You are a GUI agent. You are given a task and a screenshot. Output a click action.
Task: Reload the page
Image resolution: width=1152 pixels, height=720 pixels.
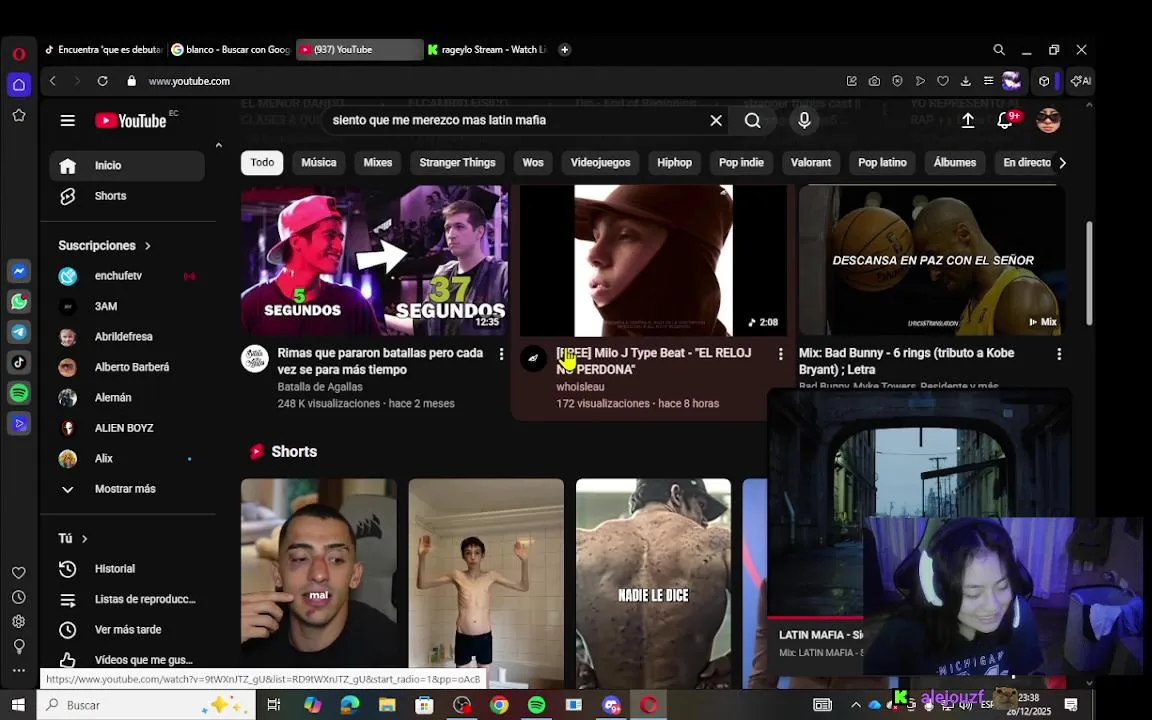pos(103,81)
